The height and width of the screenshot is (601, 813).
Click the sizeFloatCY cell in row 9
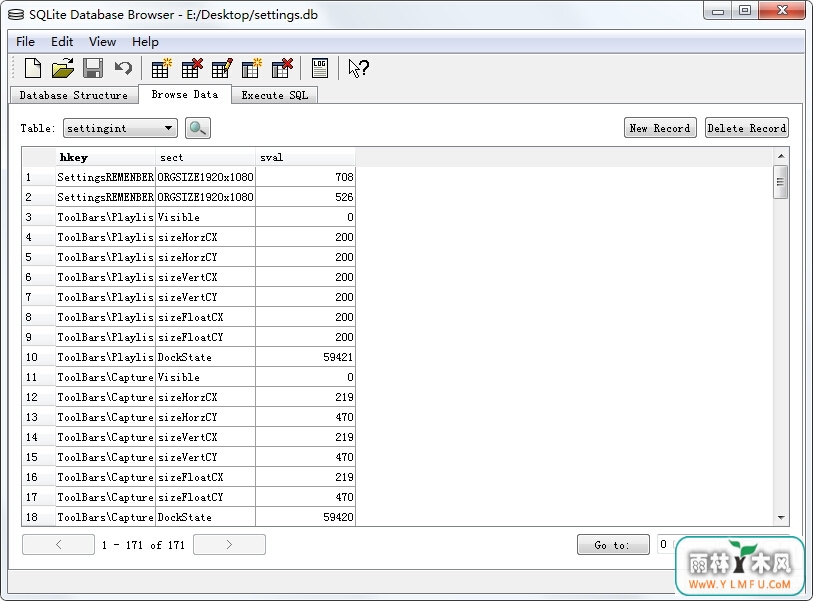pyautogui.click(x=205, y=338)
